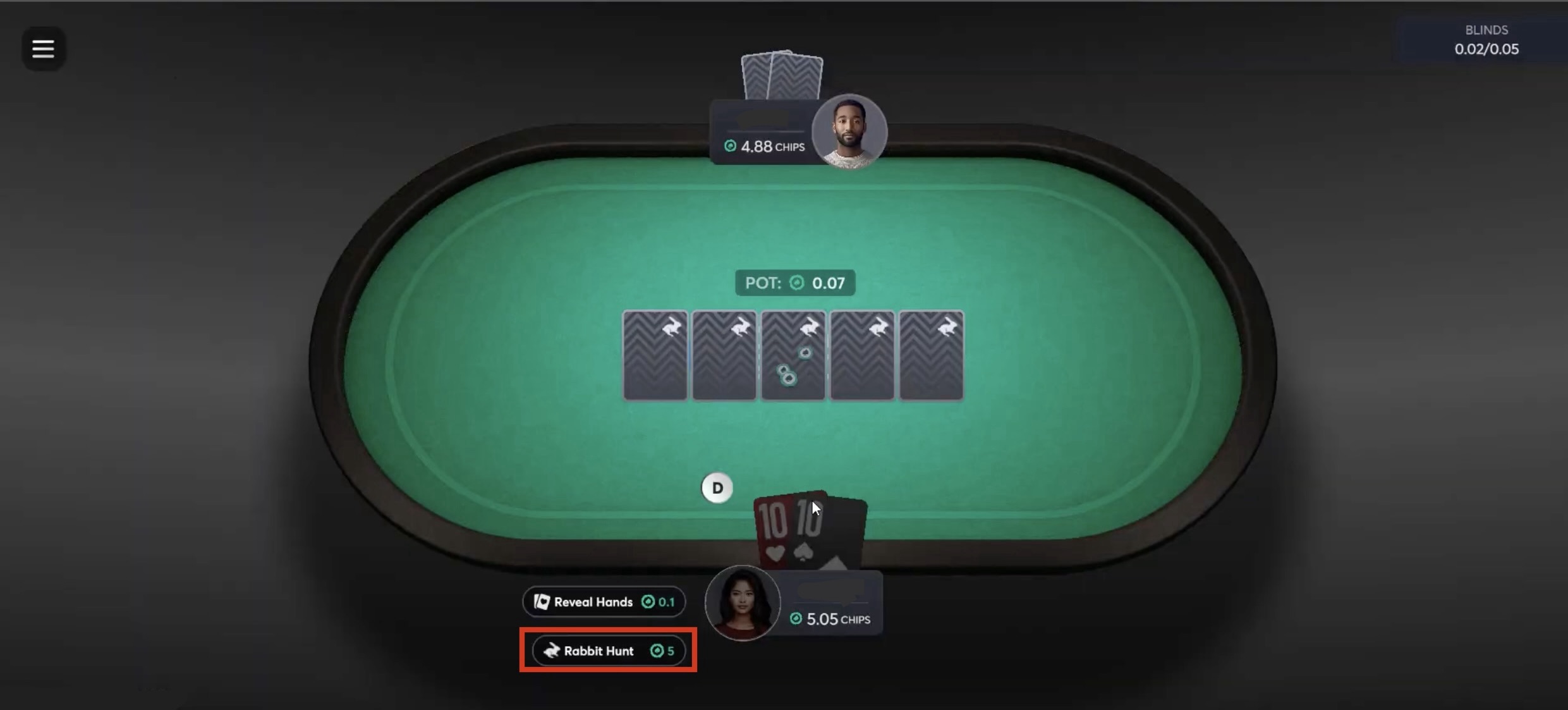Click the fourth face-down community card
The height and width of the screenshot is (710, 1568).
click(x=862, y=355)
